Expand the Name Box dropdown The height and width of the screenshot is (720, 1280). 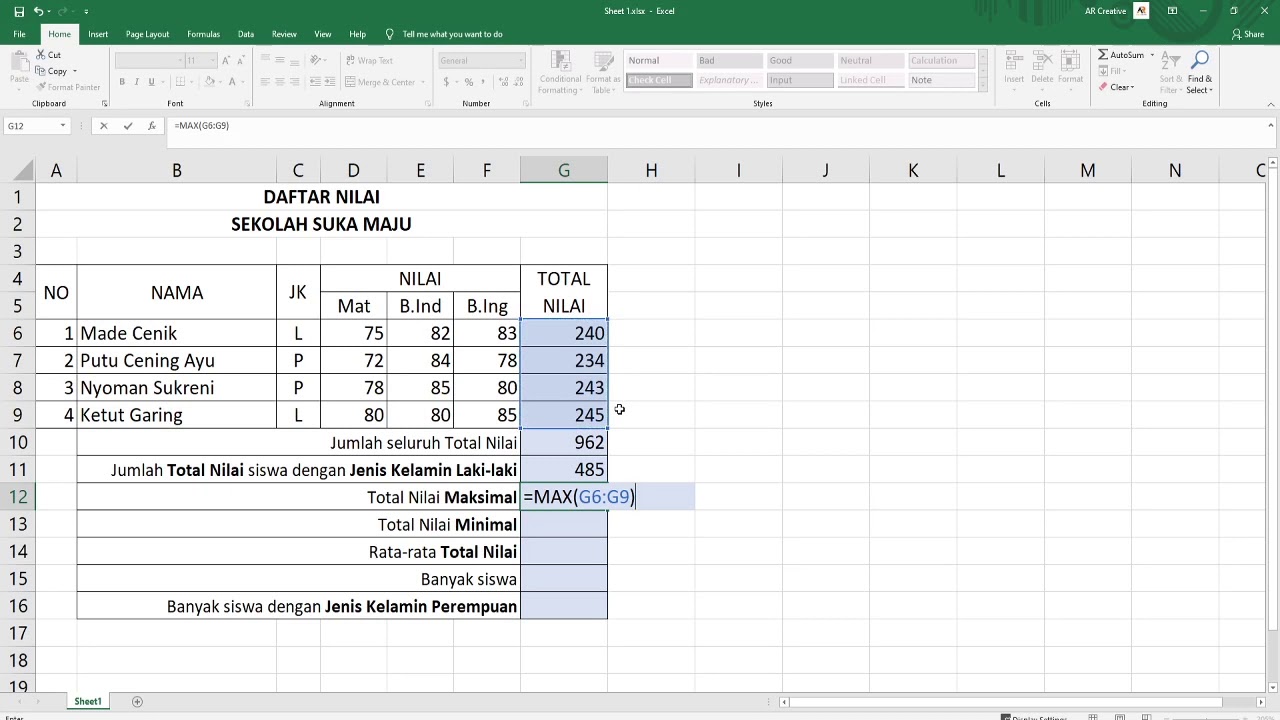(63, 126)
